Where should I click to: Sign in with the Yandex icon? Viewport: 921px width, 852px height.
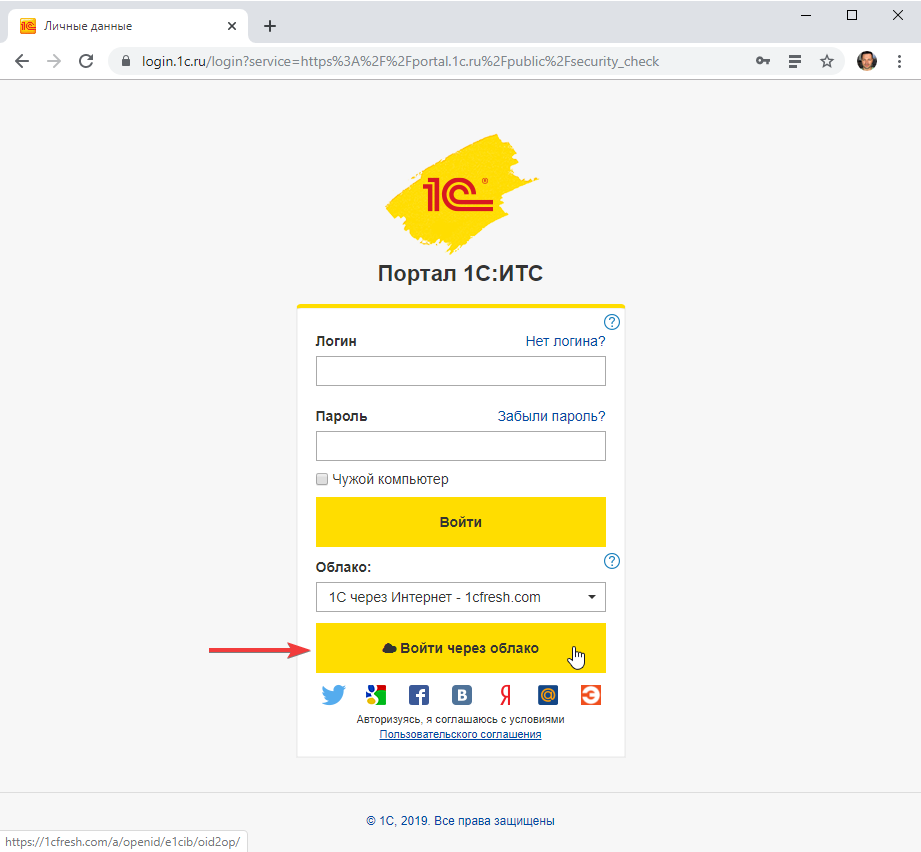click(505, 695)
